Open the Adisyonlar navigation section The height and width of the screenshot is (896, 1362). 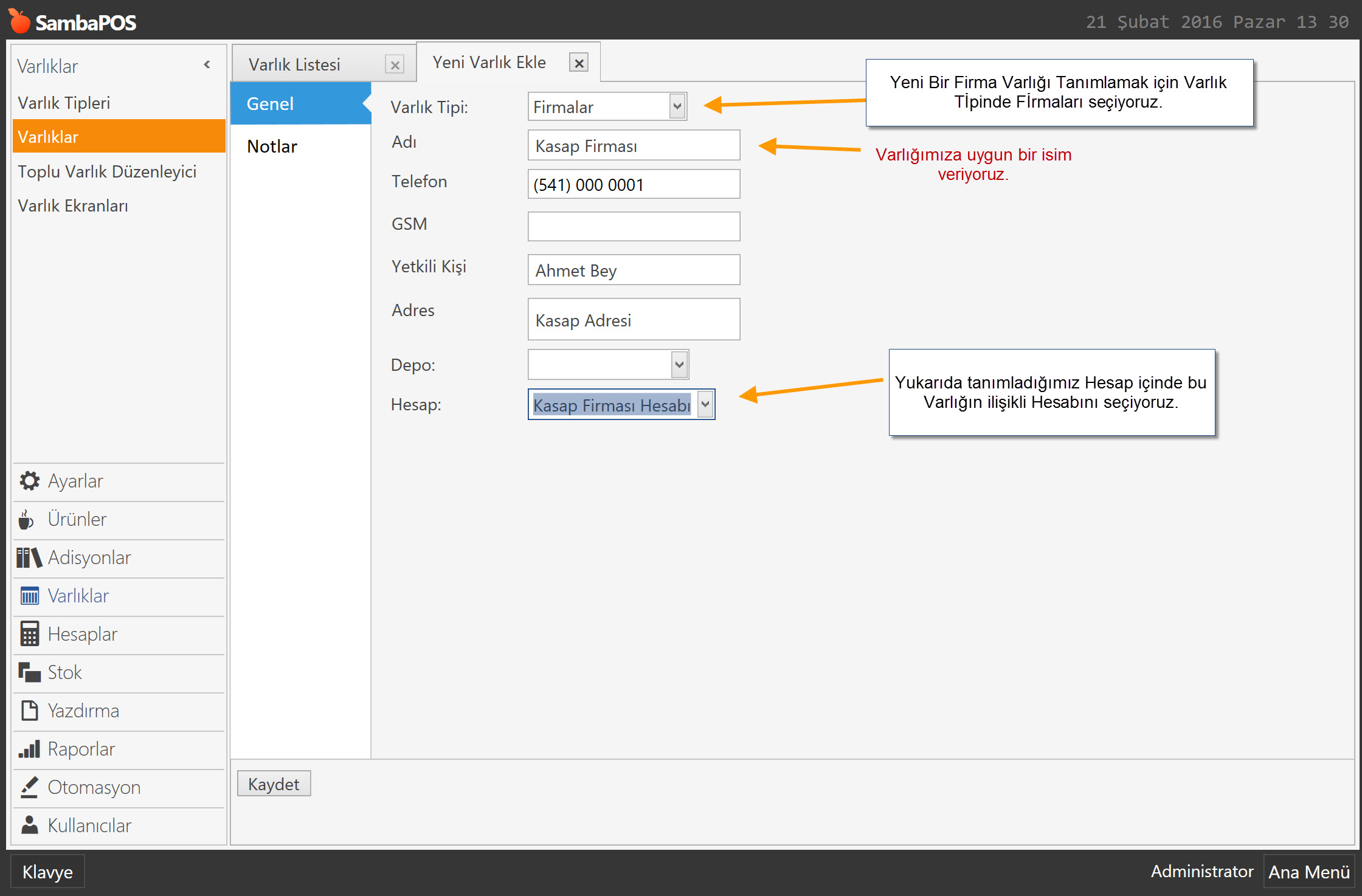click(119, 557)
